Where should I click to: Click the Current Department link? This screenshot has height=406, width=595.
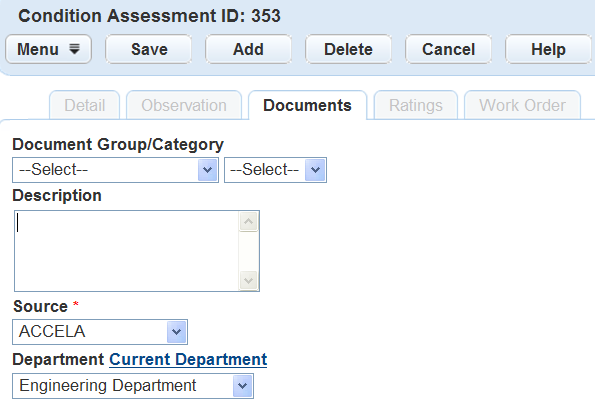pyautogui.click(x=188, y=359)
